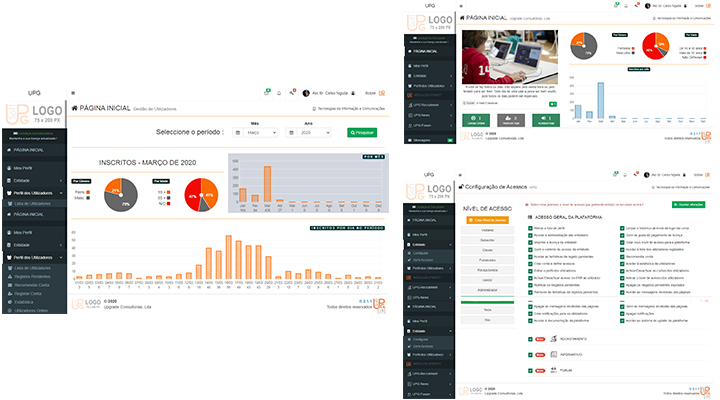Toggle the RECRUTAMENTO checkbox
Screen dimensions: 720x400
click(529, 339)
